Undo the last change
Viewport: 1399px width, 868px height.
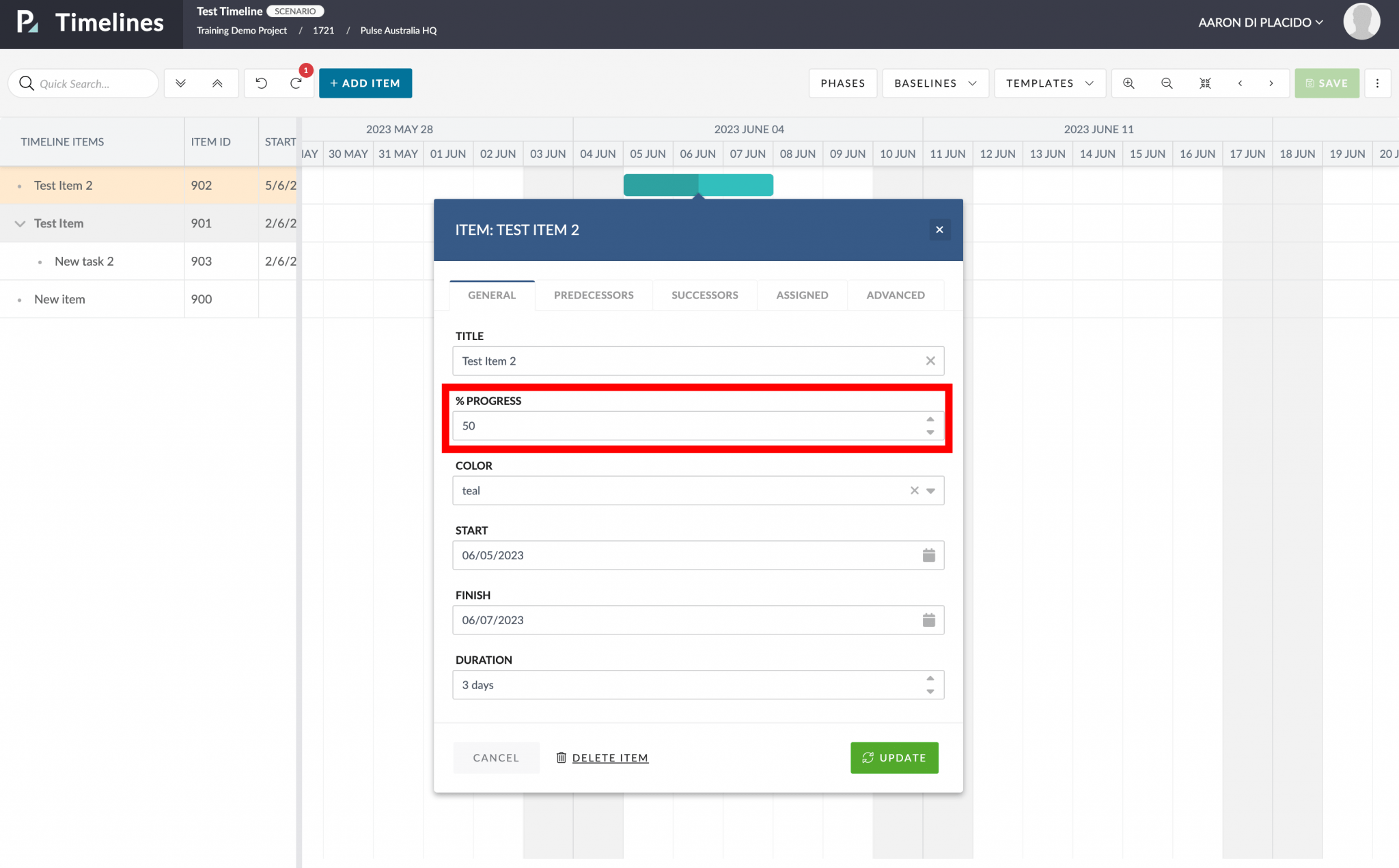(260, 83)
